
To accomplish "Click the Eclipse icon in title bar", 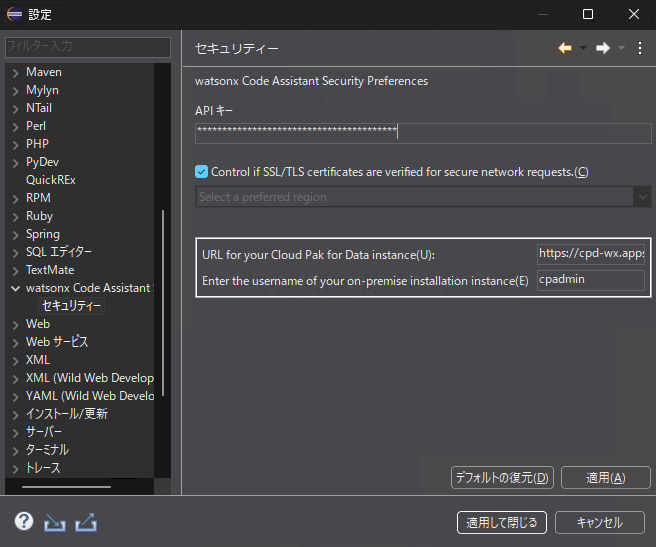I will tap(14, 14).
